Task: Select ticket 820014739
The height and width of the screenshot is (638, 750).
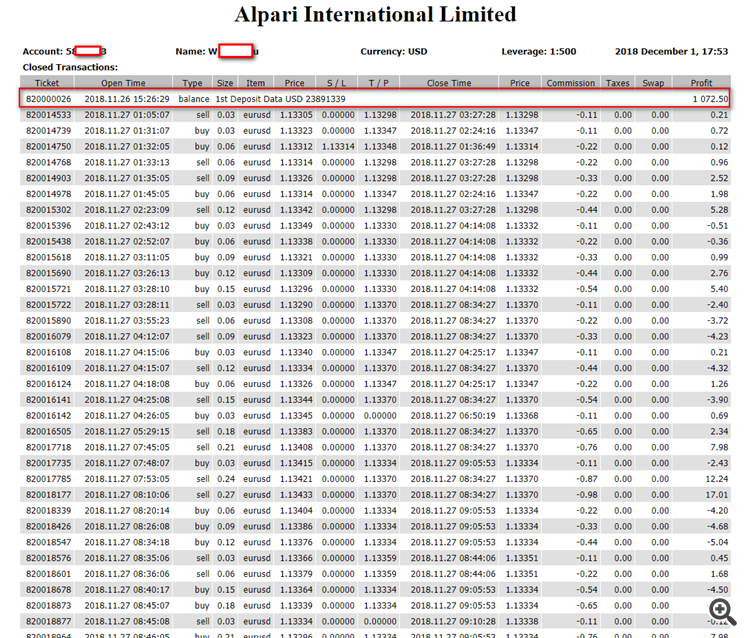Action: (x=48, y=131)
